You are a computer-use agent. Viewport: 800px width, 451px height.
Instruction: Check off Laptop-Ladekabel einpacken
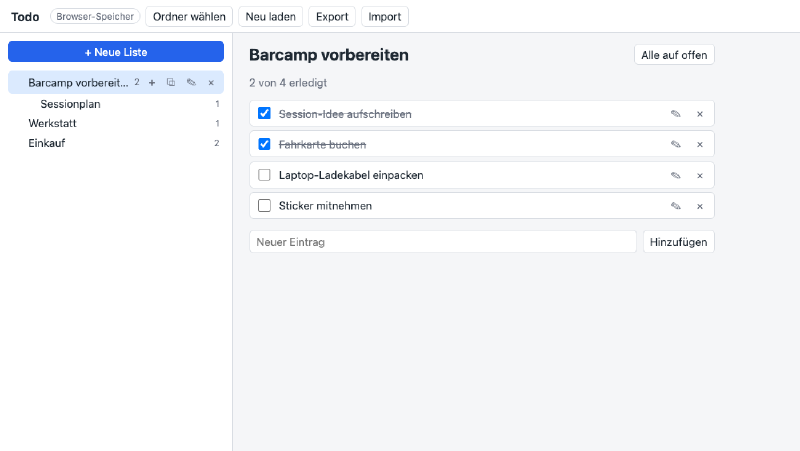pos(264,175)
